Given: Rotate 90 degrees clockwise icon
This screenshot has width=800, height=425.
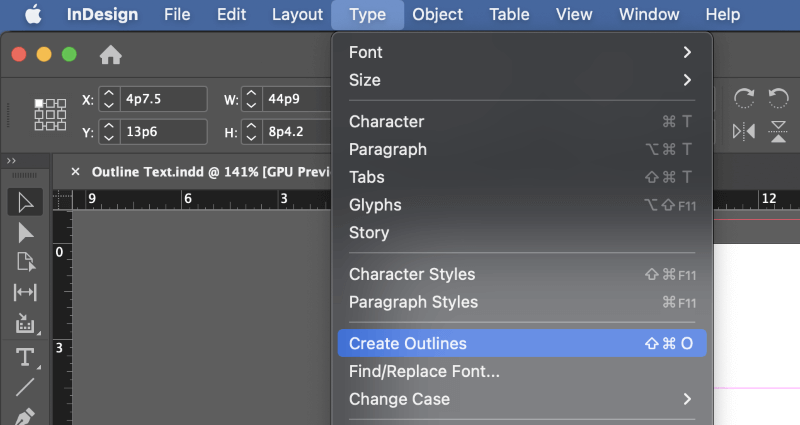Looking at the screenshot, I should (744, 98).
